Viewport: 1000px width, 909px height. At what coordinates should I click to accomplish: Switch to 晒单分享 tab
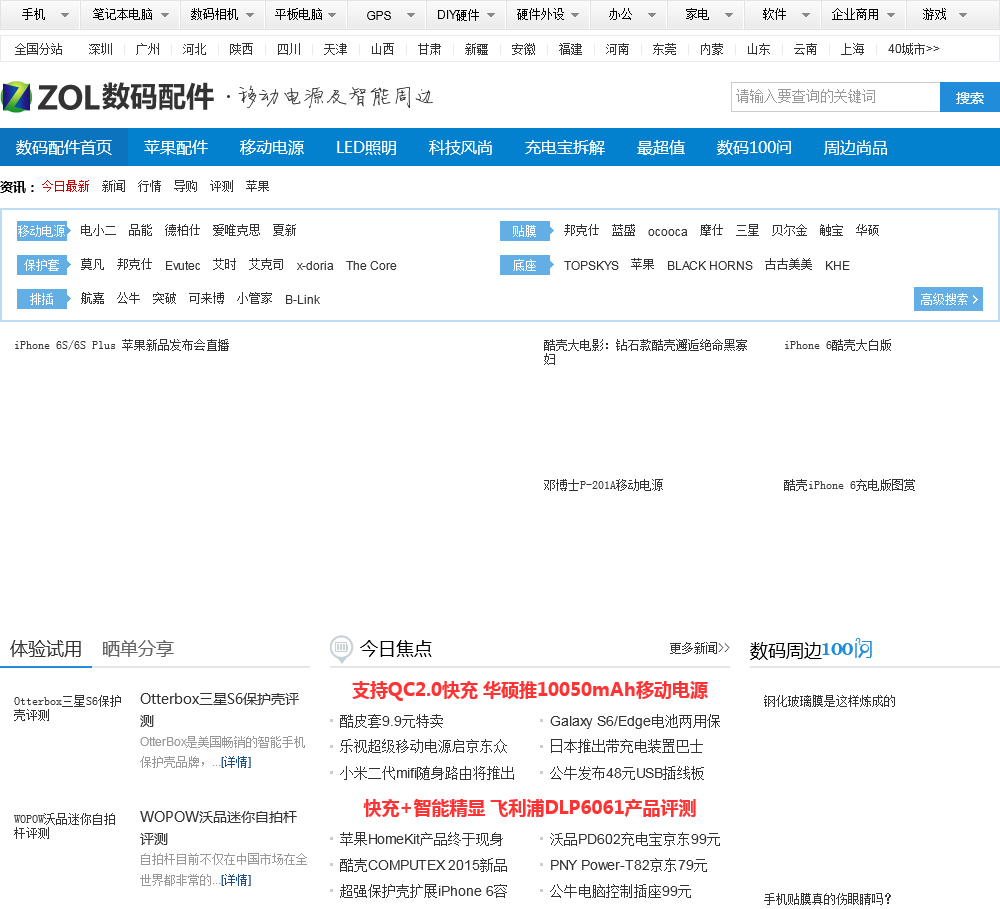(x=138, y=649)
